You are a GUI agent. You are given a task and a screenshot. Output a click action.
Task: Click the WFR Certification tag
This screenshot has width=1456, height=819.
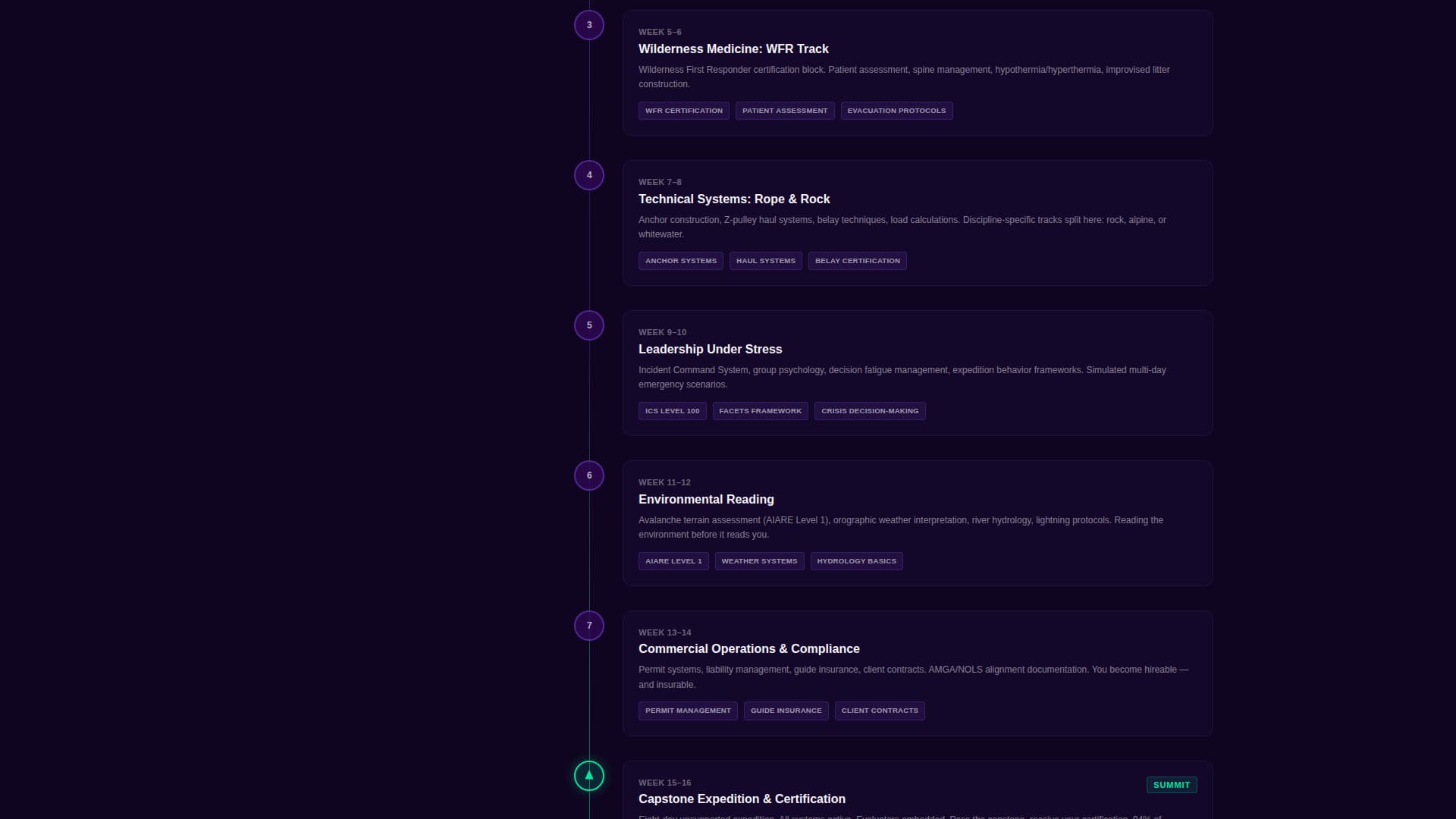[684, 111]
